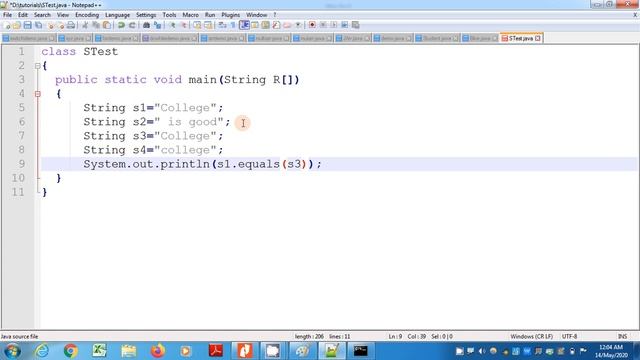Cut selection with the scissors icon
Screen dimensions: 640x360
point(85,25)
